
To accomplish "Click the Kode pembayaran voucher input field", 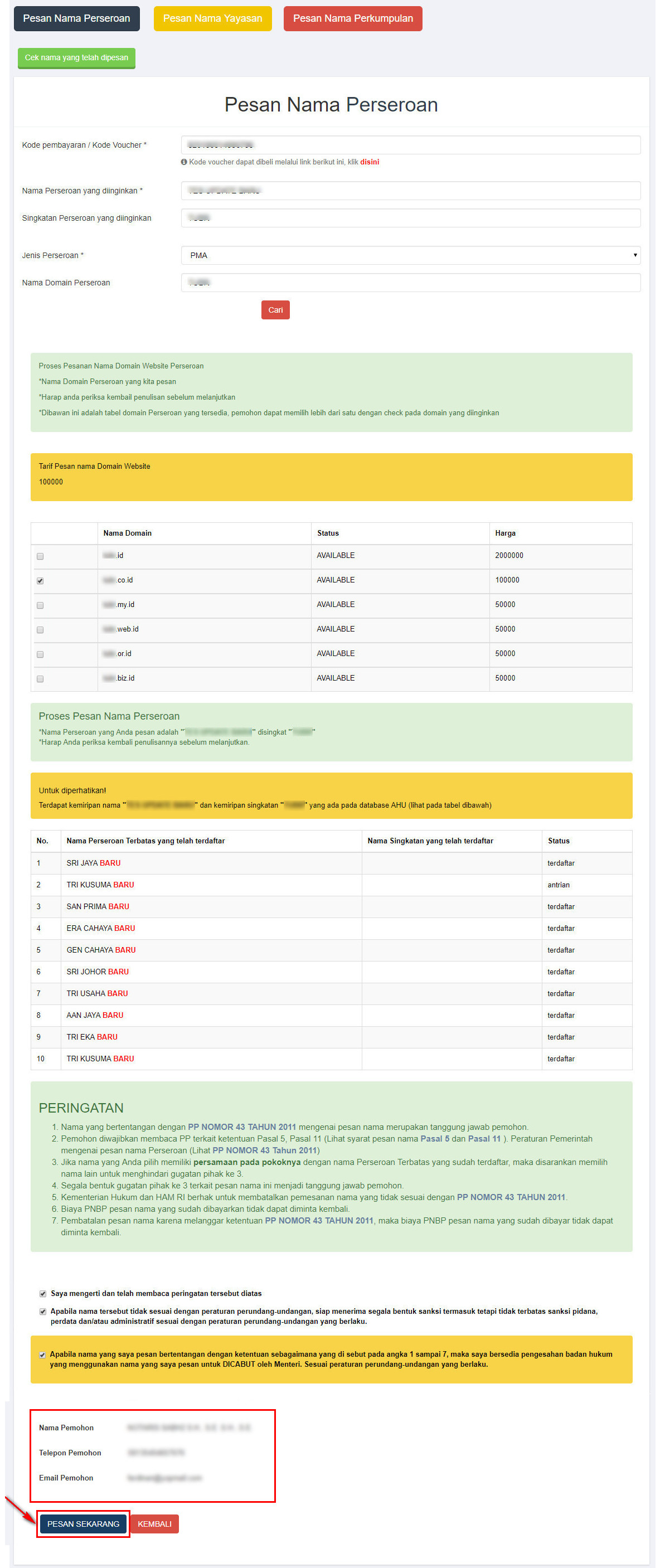I will pos(410,145).
